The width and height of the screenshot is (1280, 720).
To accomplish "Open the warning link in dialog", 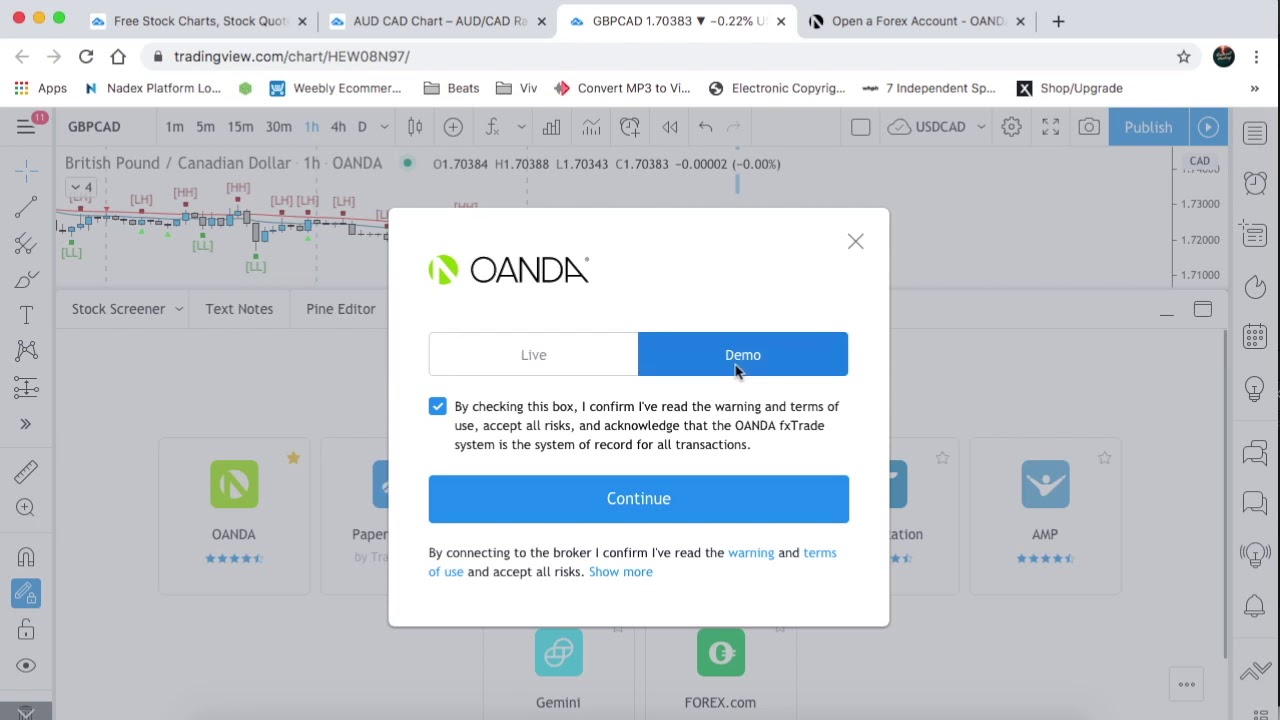I will click(751, 552).
